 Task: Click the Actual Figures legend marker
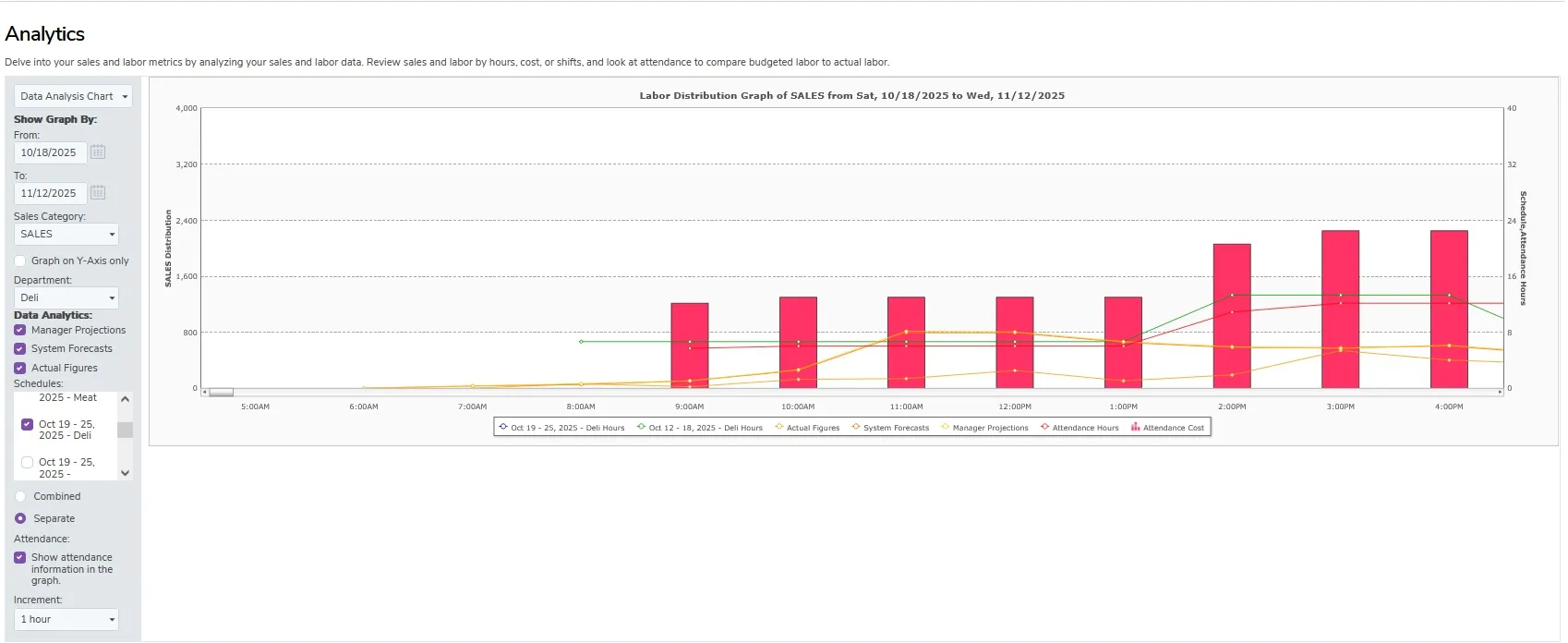pos(778,427)
